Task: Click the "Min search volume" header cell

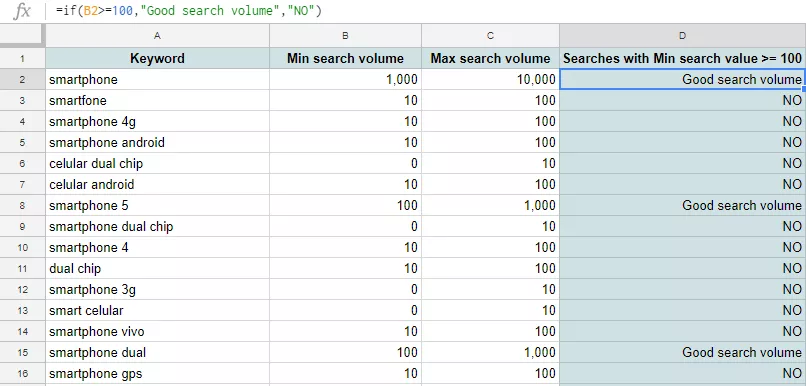Action: coord(345,59)
